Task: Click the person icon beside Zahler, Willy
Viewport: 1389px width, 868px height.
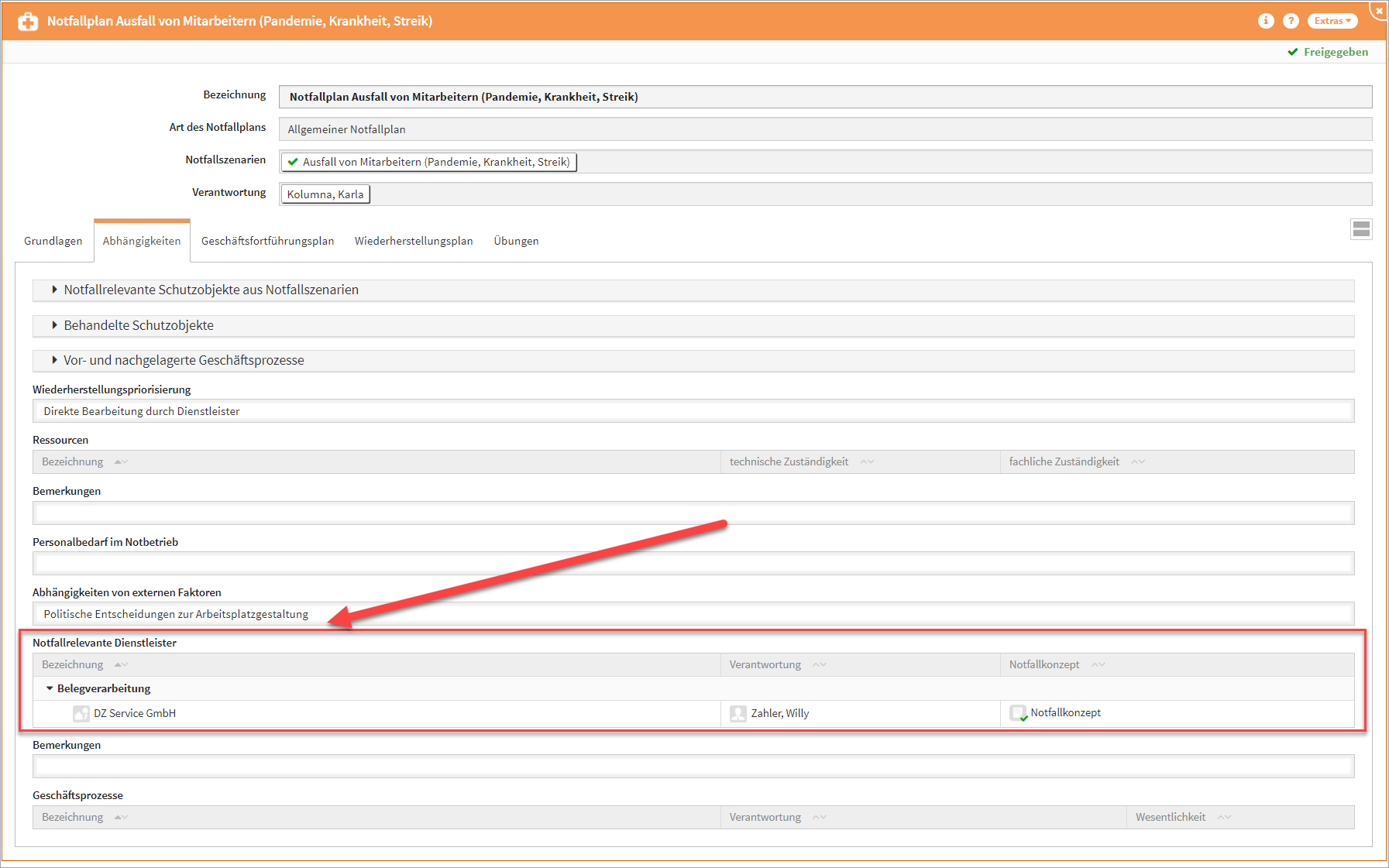Action: click(737, 713)
